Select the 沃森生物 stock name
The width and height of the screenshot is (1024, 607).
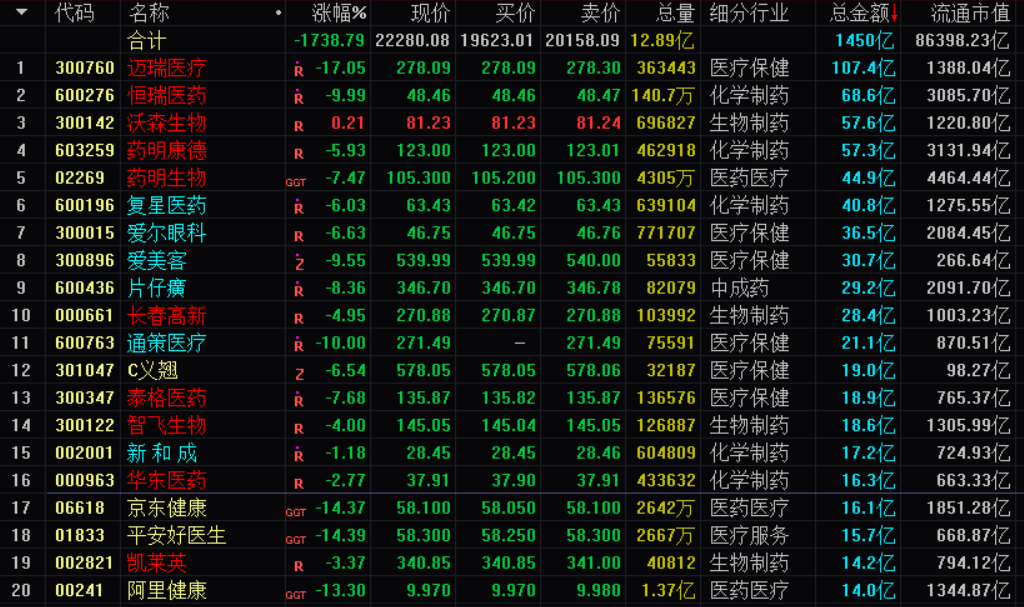pos(167,123)
